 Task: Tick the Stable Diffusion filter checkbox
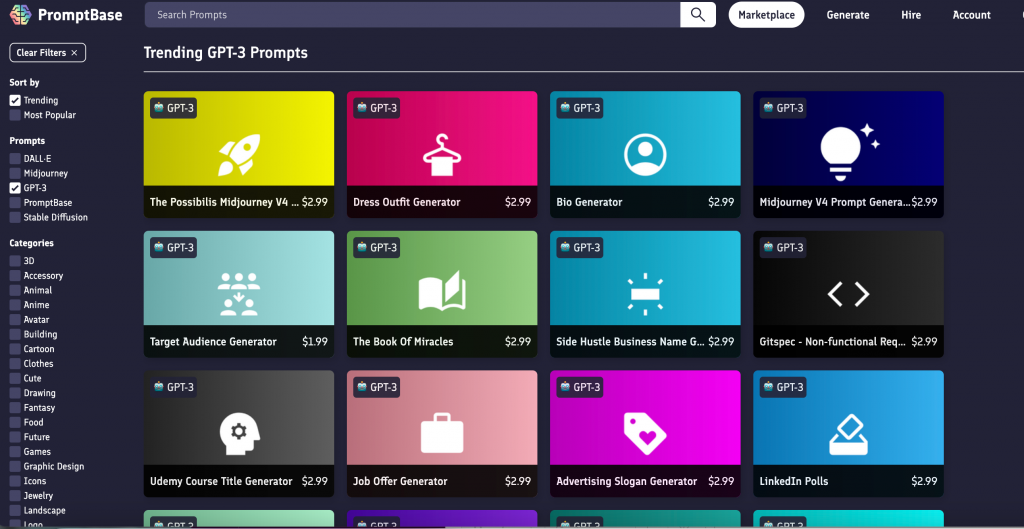15,217
